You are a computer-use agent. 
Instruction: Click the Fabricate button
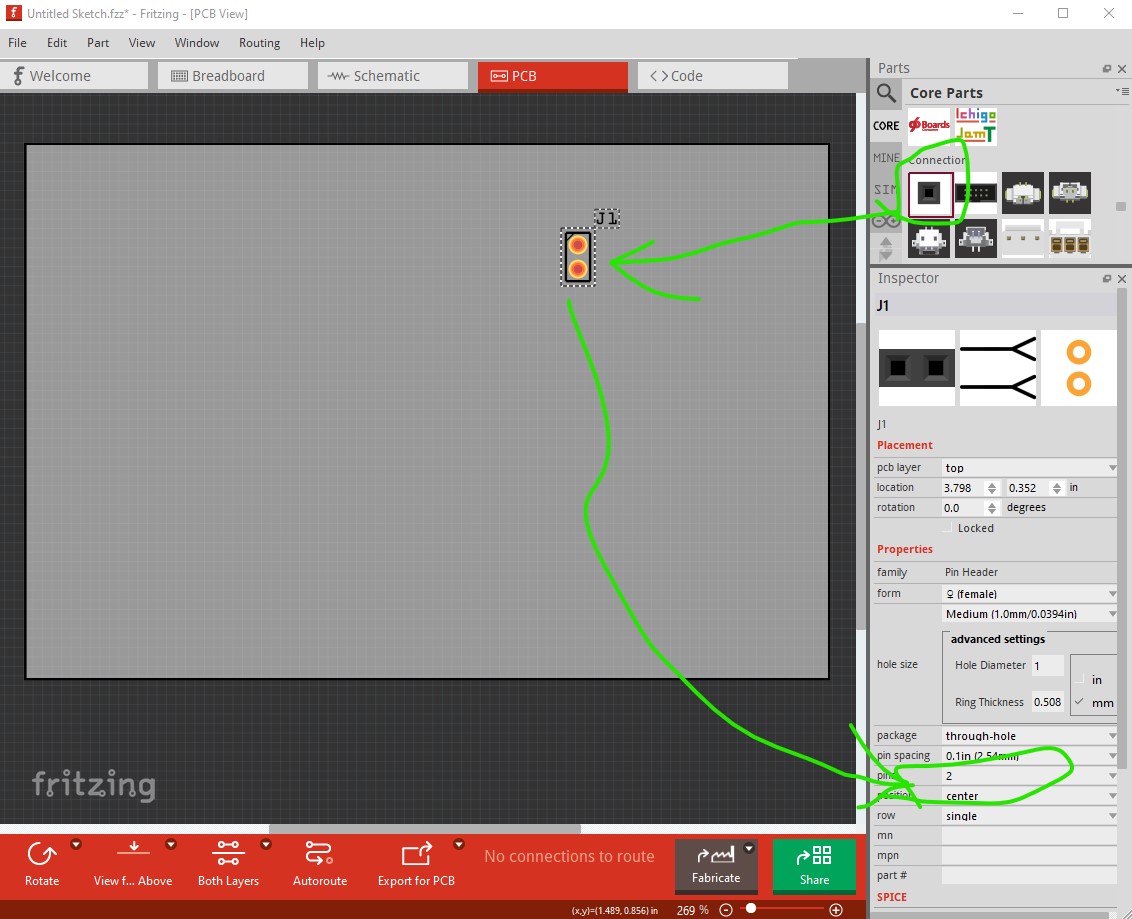[x=716, y=865]
